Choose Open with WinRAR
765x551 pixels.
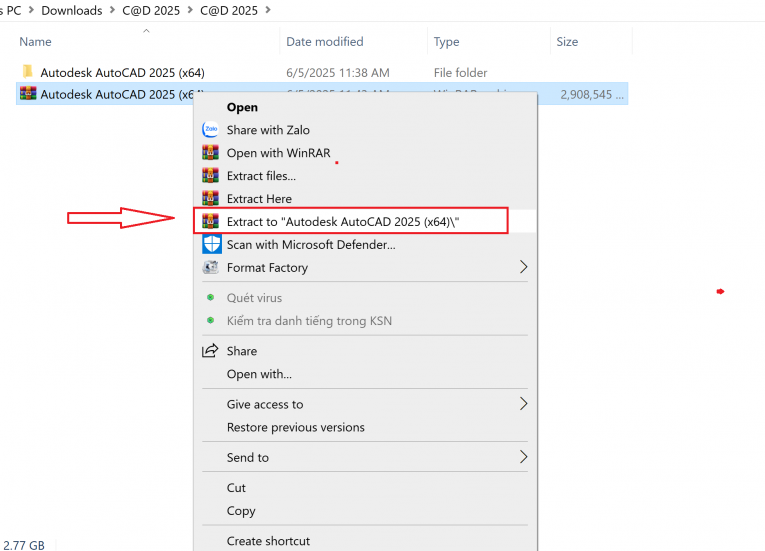[279, 153]
